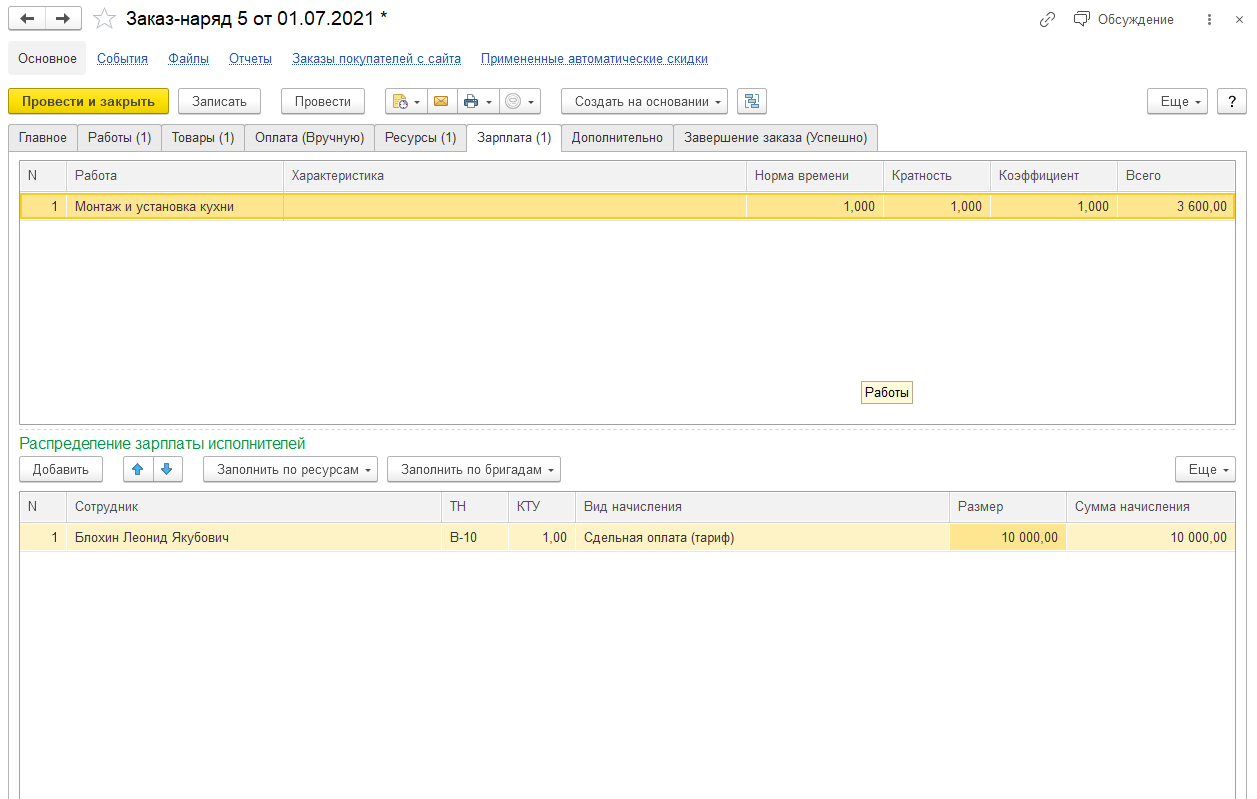Move row up with blue arrow
The width and height of the screenshot is (1257, 799).
coord(138,469)
